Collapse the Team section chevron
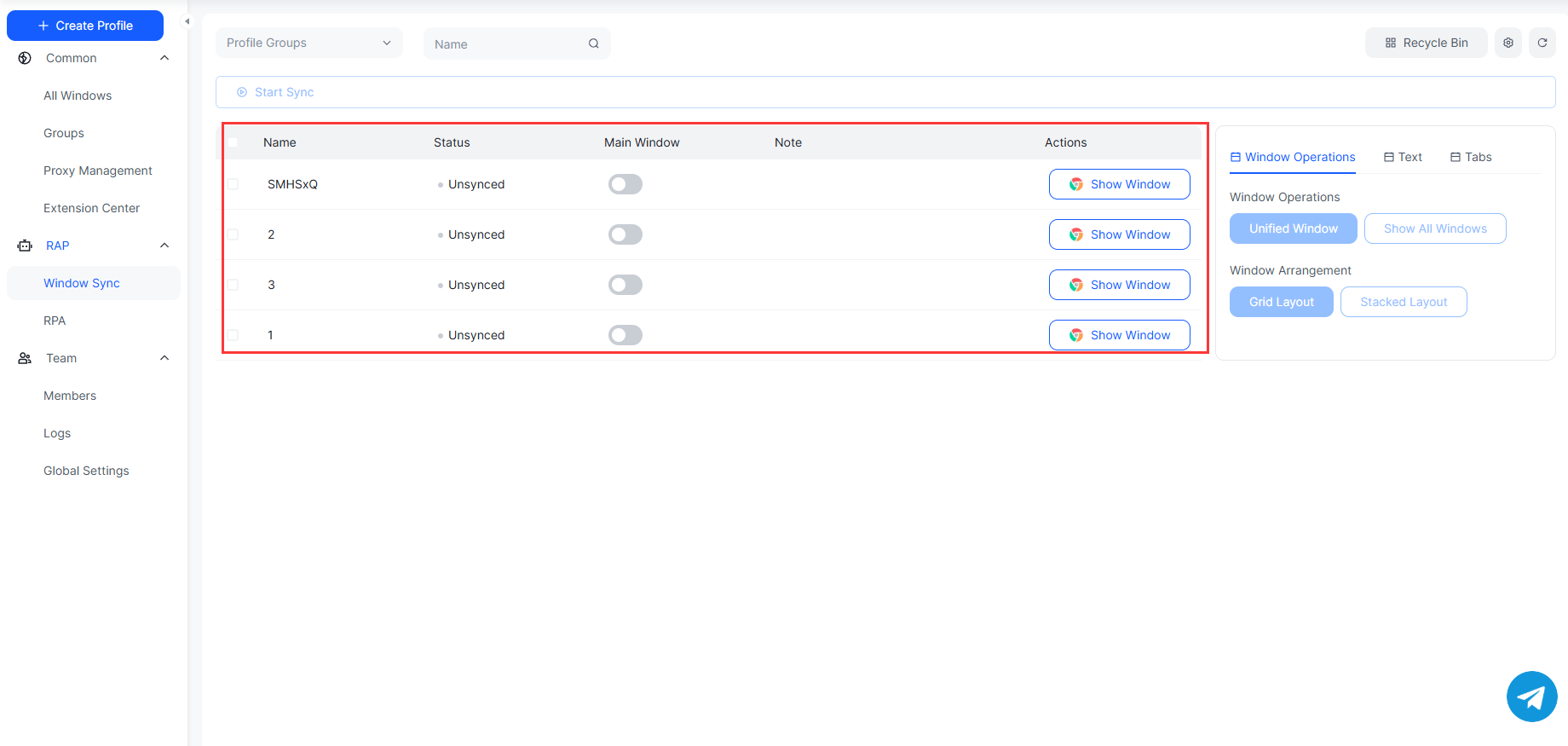 pos(164,358)
